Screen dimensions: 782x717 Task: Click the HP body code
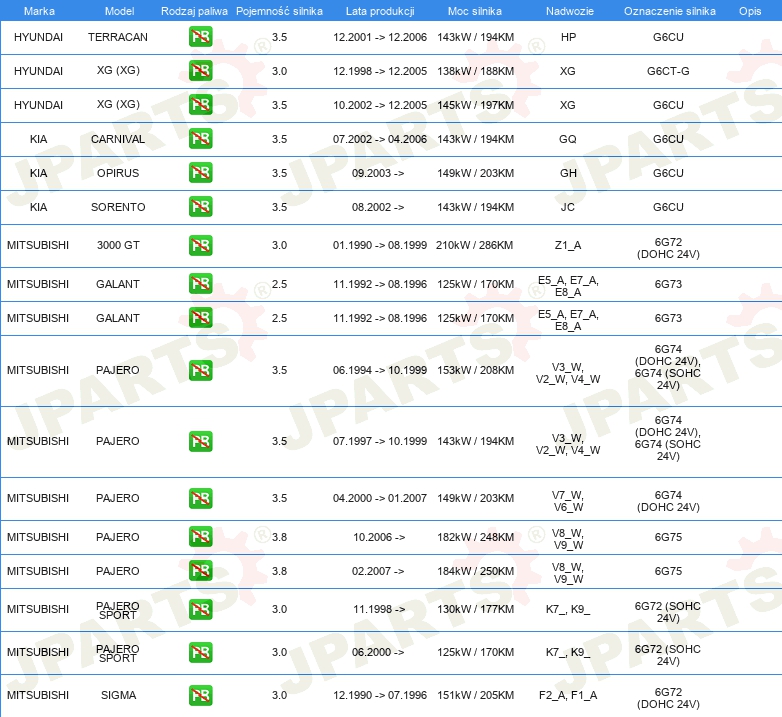point(568,37)
